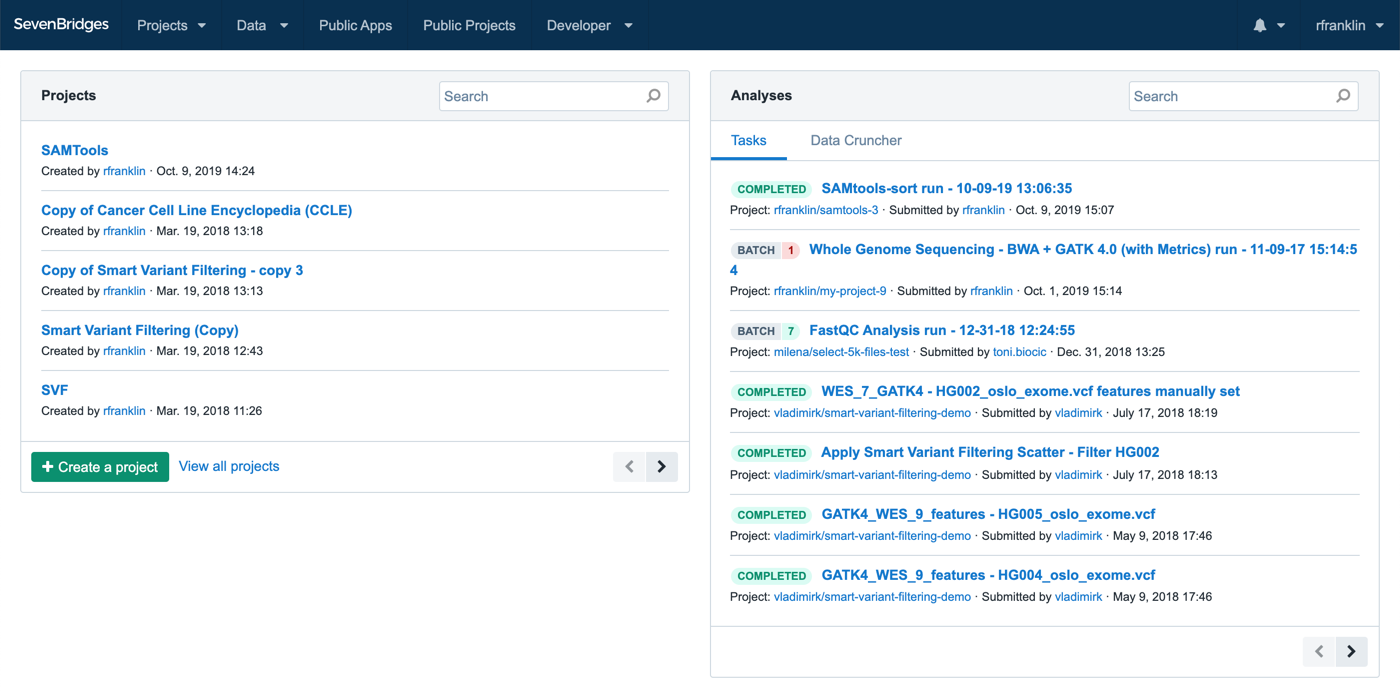This screenshot has width=1400, height=691.
Task: Open project link under WES_7_GATK4 task
Action: point(873,413)
